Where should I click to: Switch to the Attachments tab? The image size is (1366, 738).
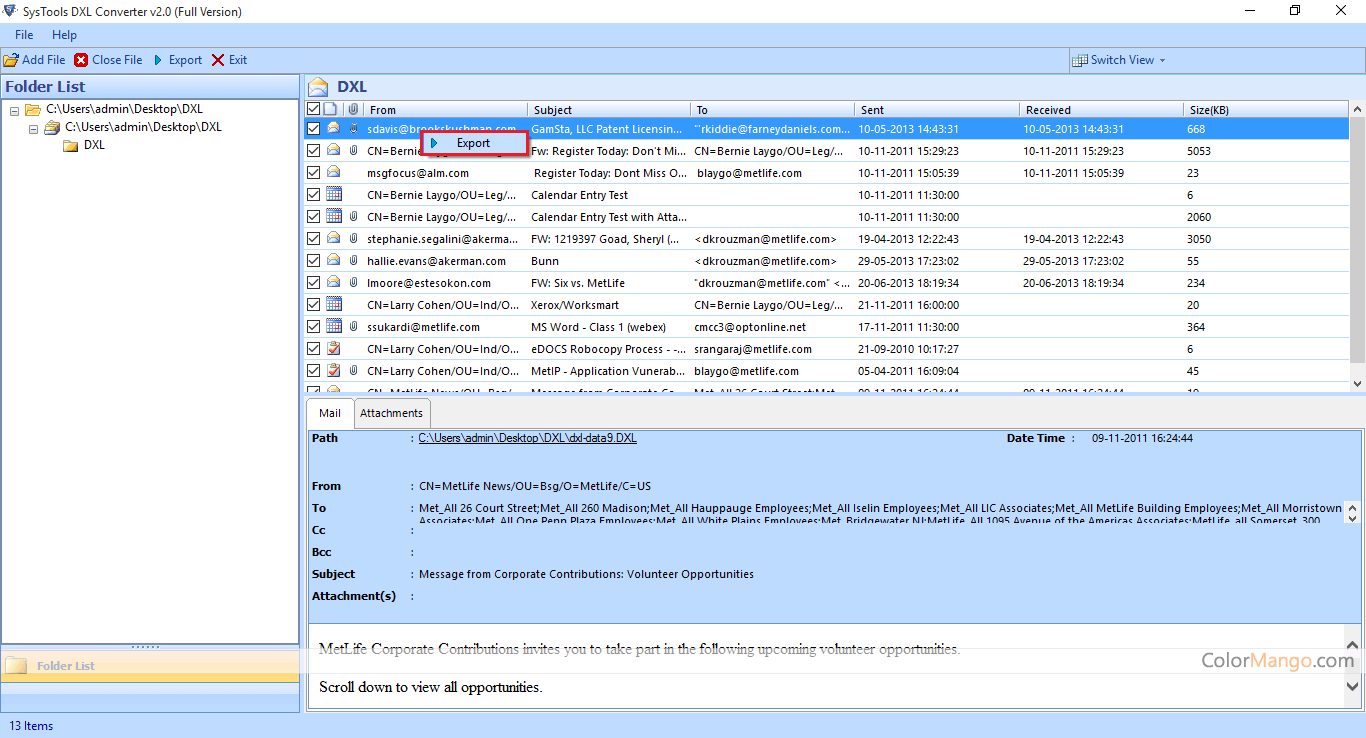click(391, 413)
